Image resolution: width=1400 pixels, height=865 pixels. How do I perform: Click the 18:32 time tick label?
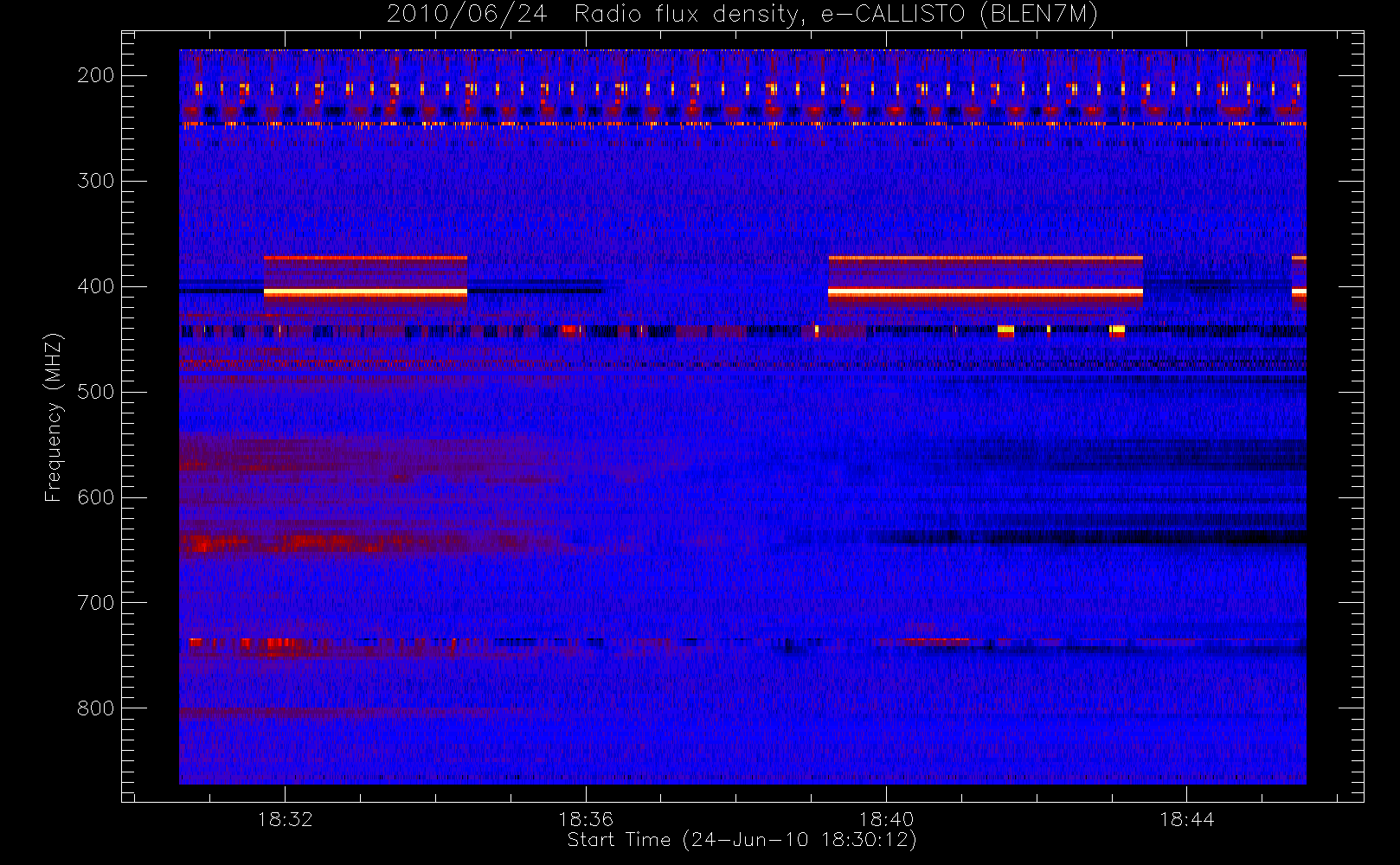tap(285, 819)
